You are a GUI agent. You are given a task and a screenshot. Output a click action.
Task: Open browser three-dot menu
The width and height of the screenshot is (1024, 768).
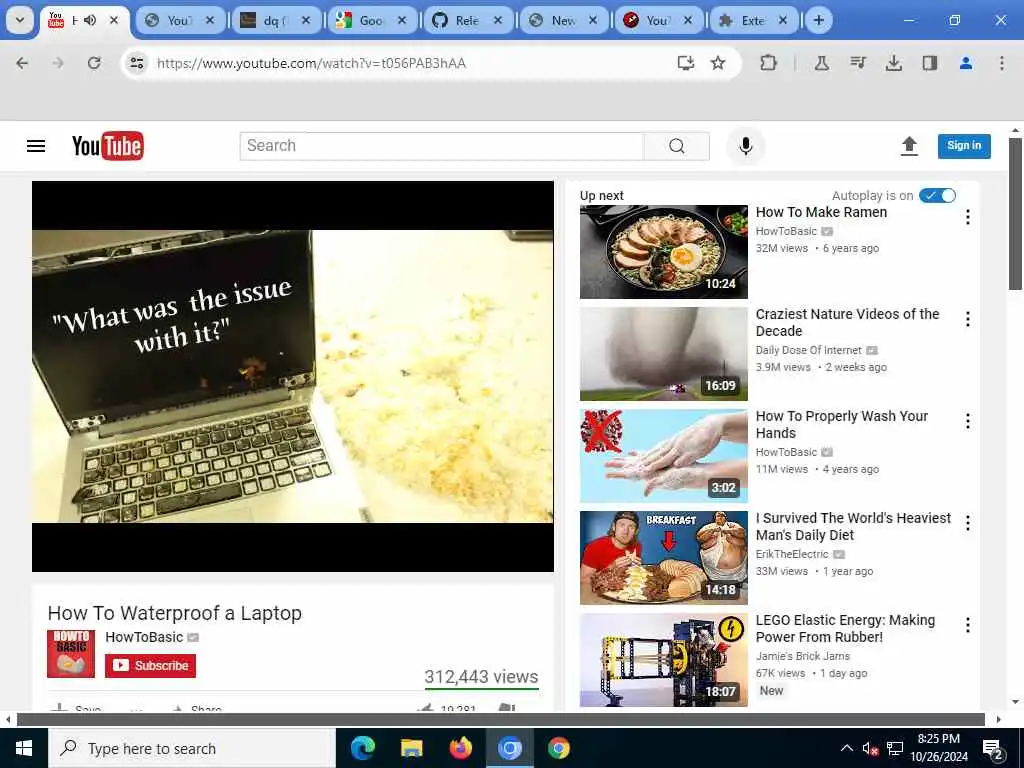coord(1002,63)
